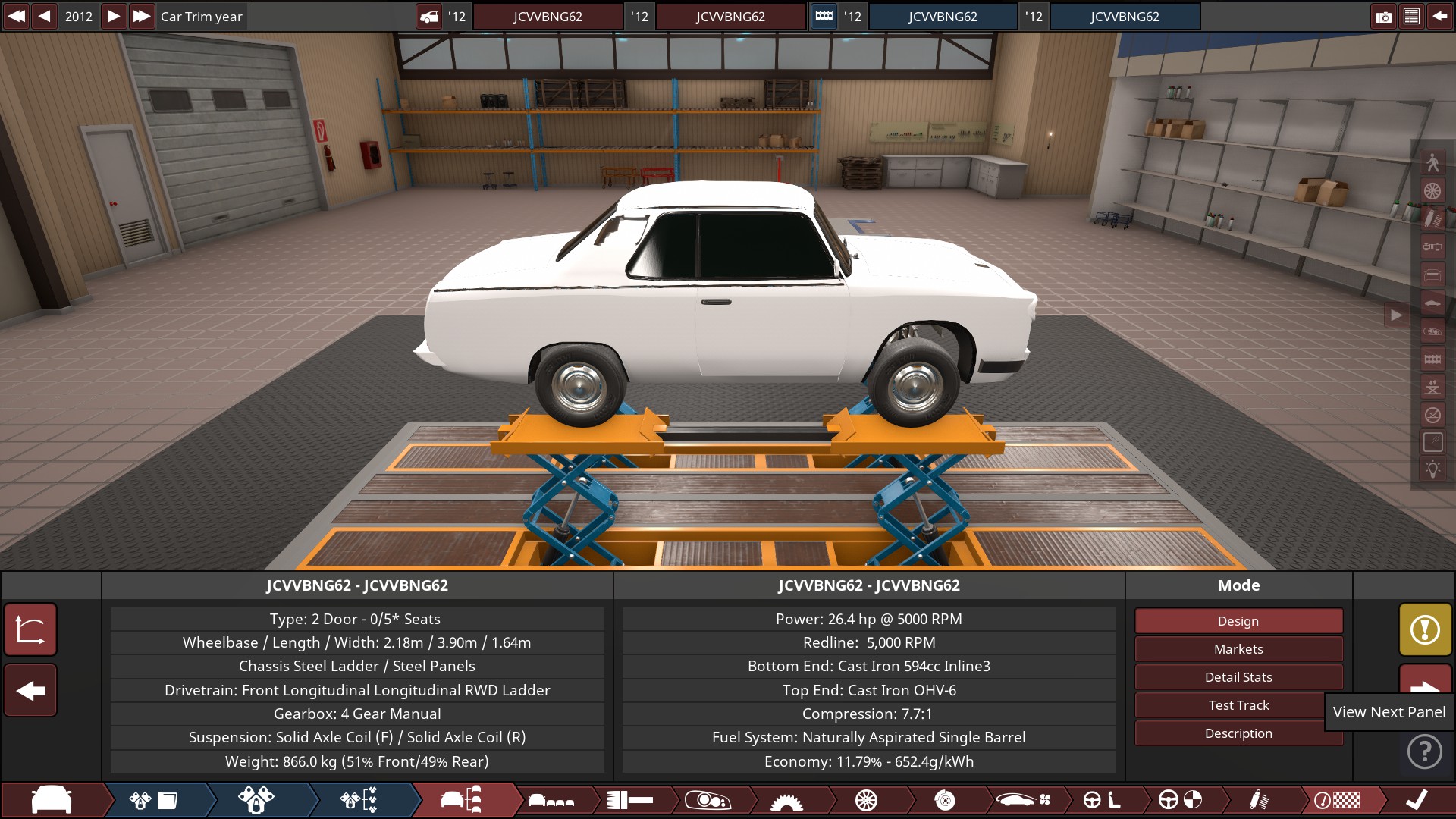Open the finalize checkmark tab
1456x819 pixels.
tap(1417, 800)
